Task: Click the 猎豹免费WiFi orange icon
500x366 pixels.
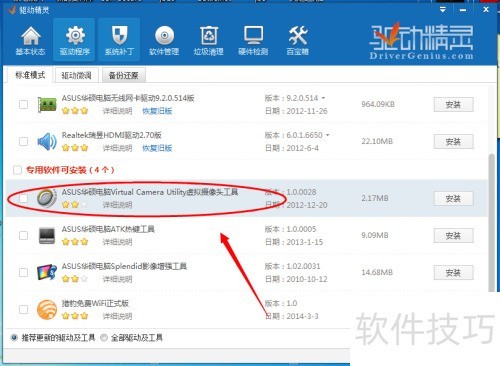Action: (47, 310)
